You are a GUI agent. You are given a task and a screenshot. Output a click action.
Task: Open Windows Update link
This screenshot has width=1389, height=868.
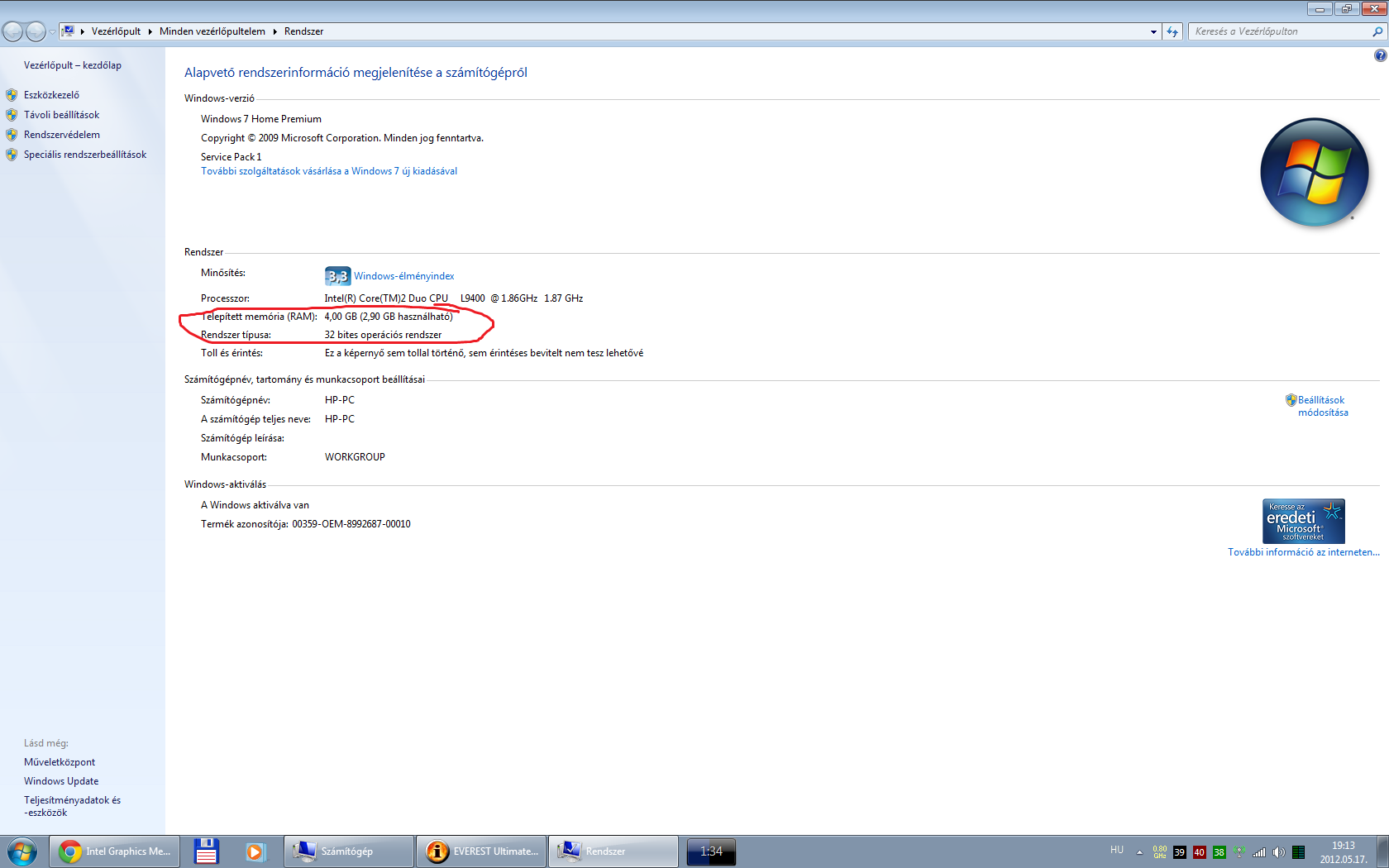coord(61,781)
